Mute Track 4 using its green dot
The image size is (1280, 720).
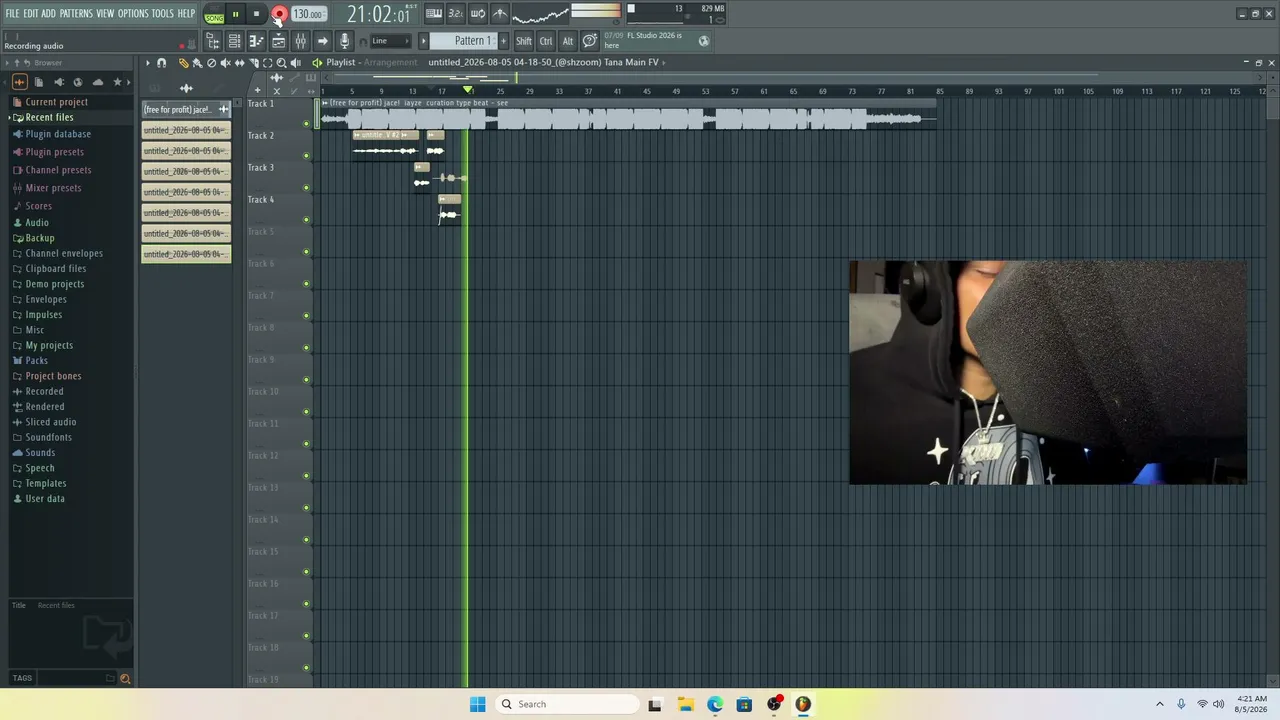[x=306, y=220]
